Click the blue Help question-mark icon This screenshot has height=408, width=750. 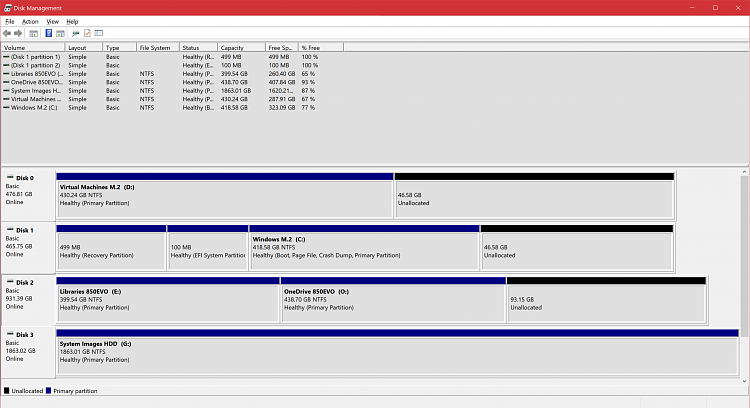[x=48, y=33]
